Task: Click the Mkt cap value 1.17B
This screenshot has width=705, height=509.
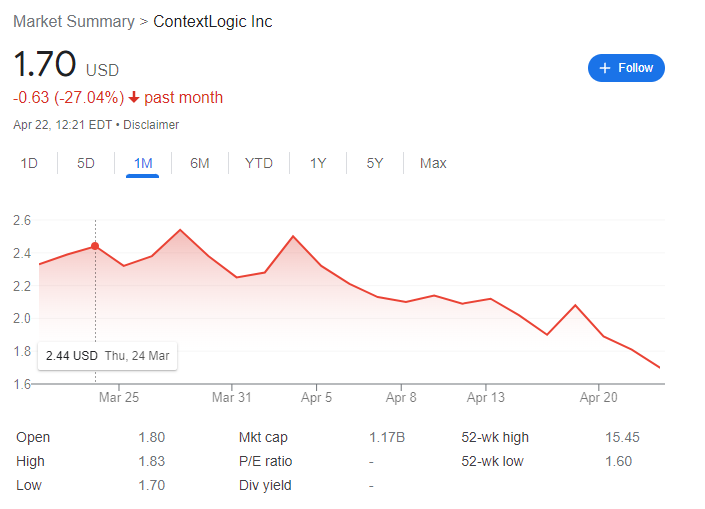Action: 386,437
